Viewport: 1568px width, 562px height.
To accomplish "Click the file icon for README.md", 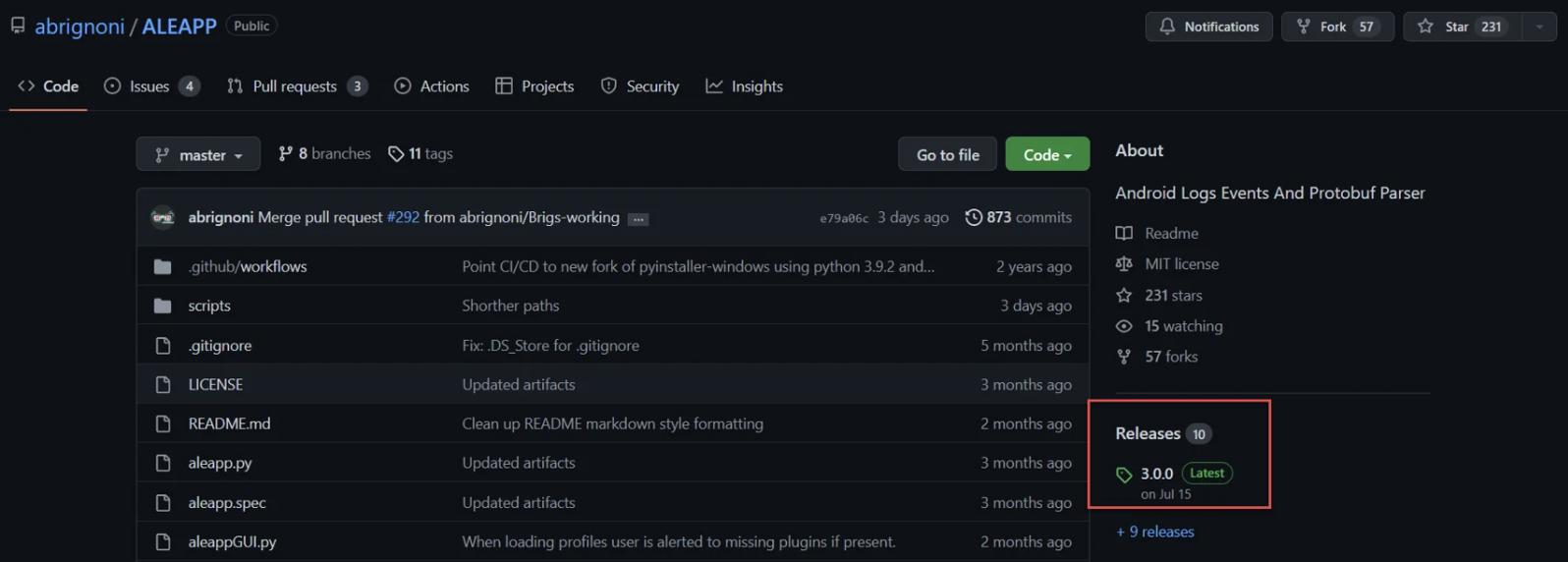I will pyautogui.click(x=163, y=424).
